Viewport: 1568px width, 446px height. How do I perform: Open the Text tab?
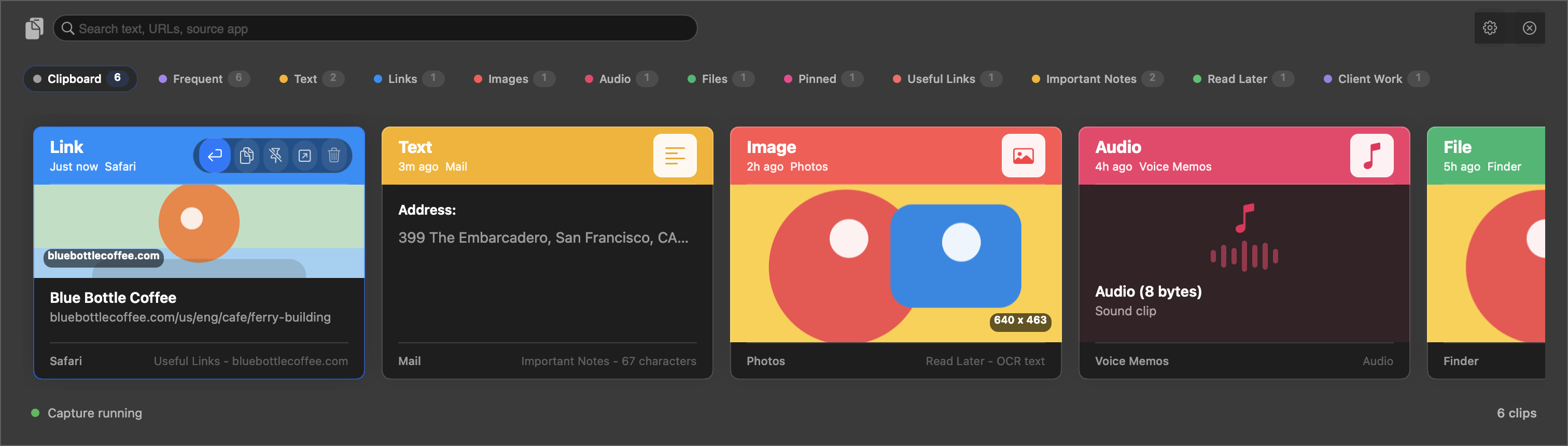pyautogui.click(x=312, y=78)
